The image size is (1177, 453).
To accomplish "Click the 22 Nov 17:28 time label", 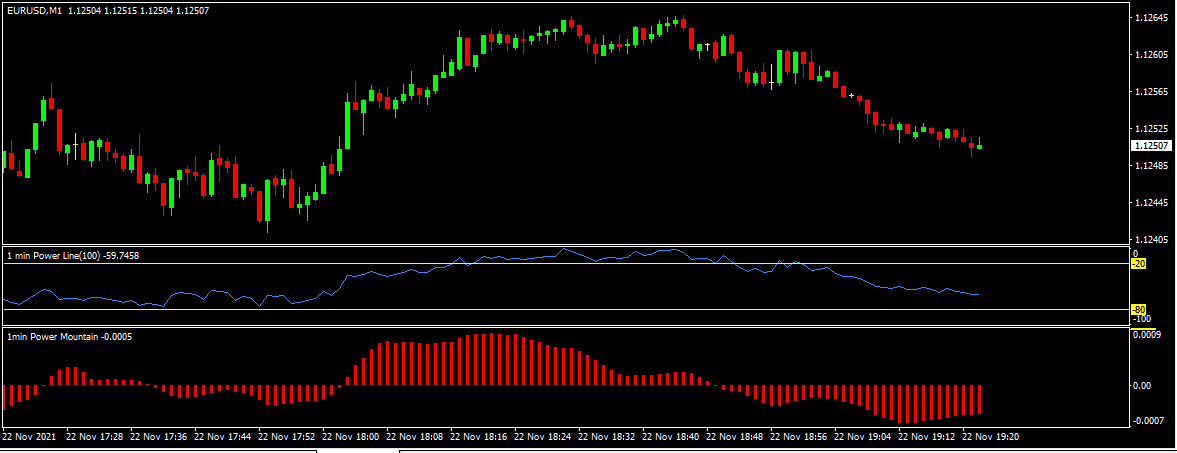I will click(x=98, y=437).
